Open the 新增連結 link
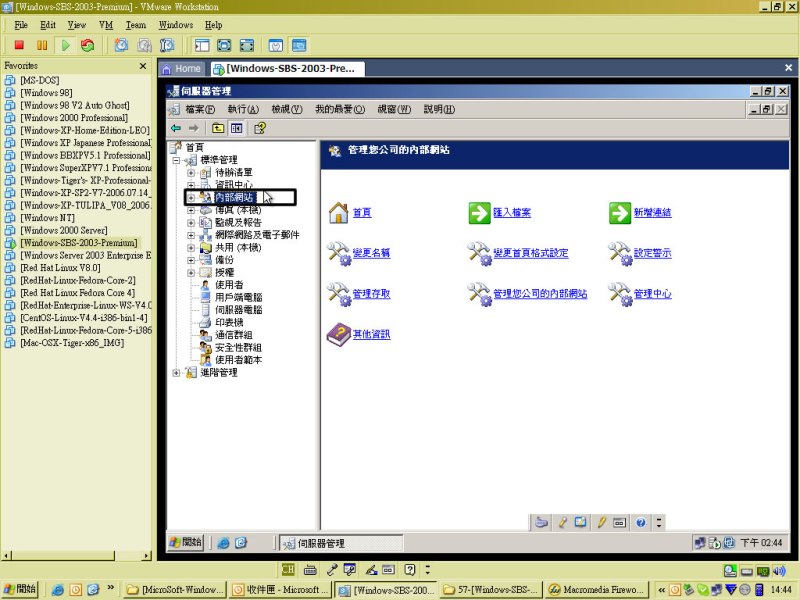 653,213
